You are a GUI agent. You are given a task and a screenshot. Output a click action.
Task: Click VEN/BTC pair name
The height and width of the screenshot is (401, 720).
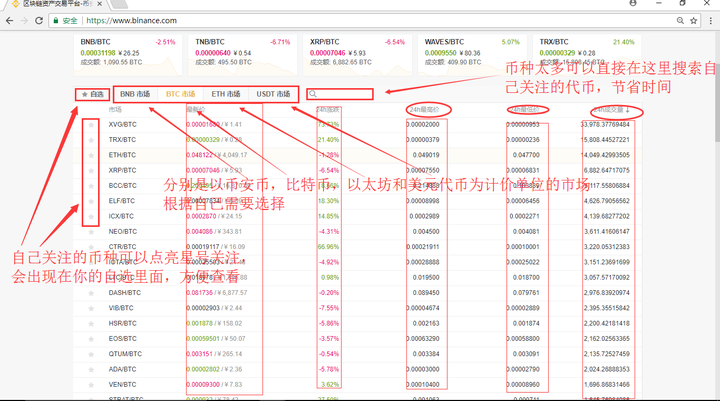click(122, 385)
